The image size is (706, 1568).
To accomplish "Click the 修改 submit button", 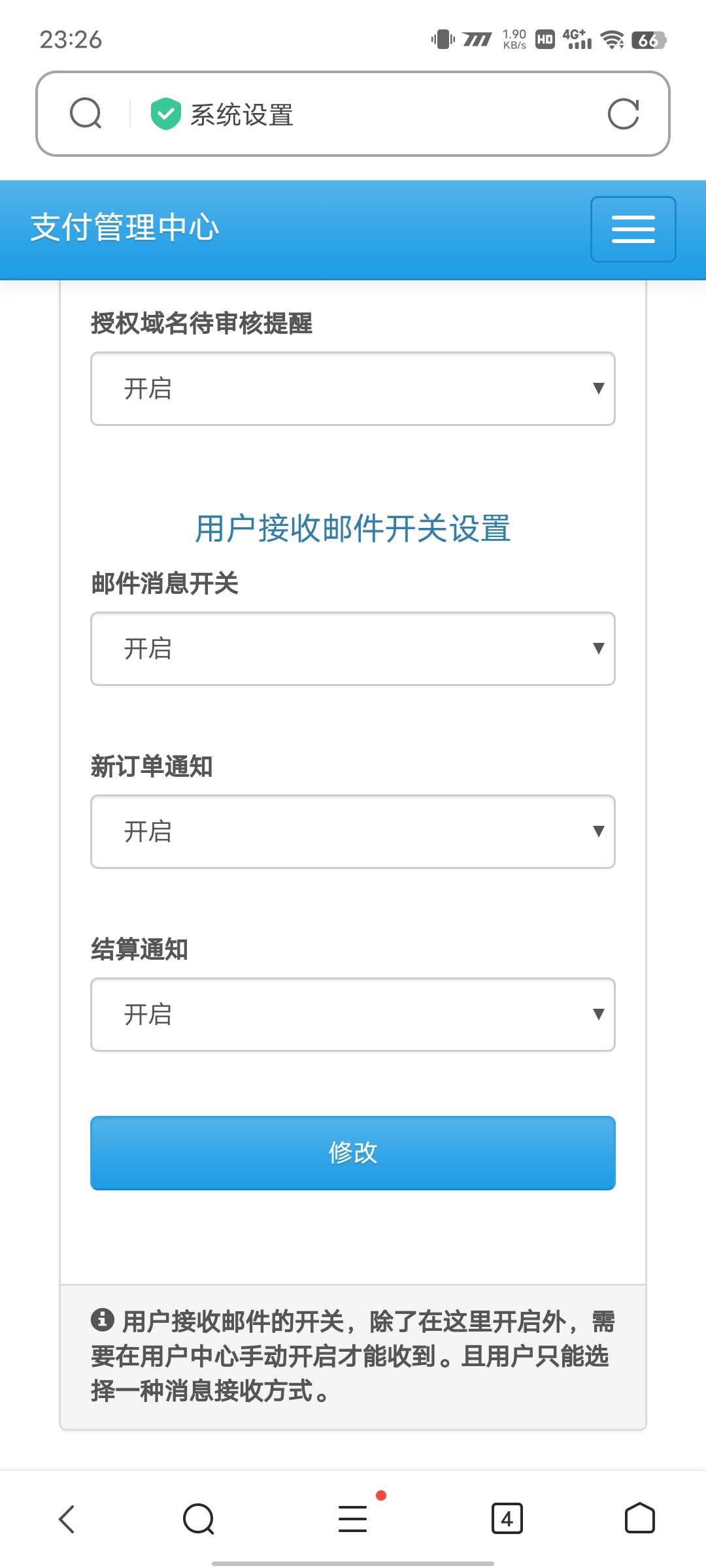I will click(353, 1153).
